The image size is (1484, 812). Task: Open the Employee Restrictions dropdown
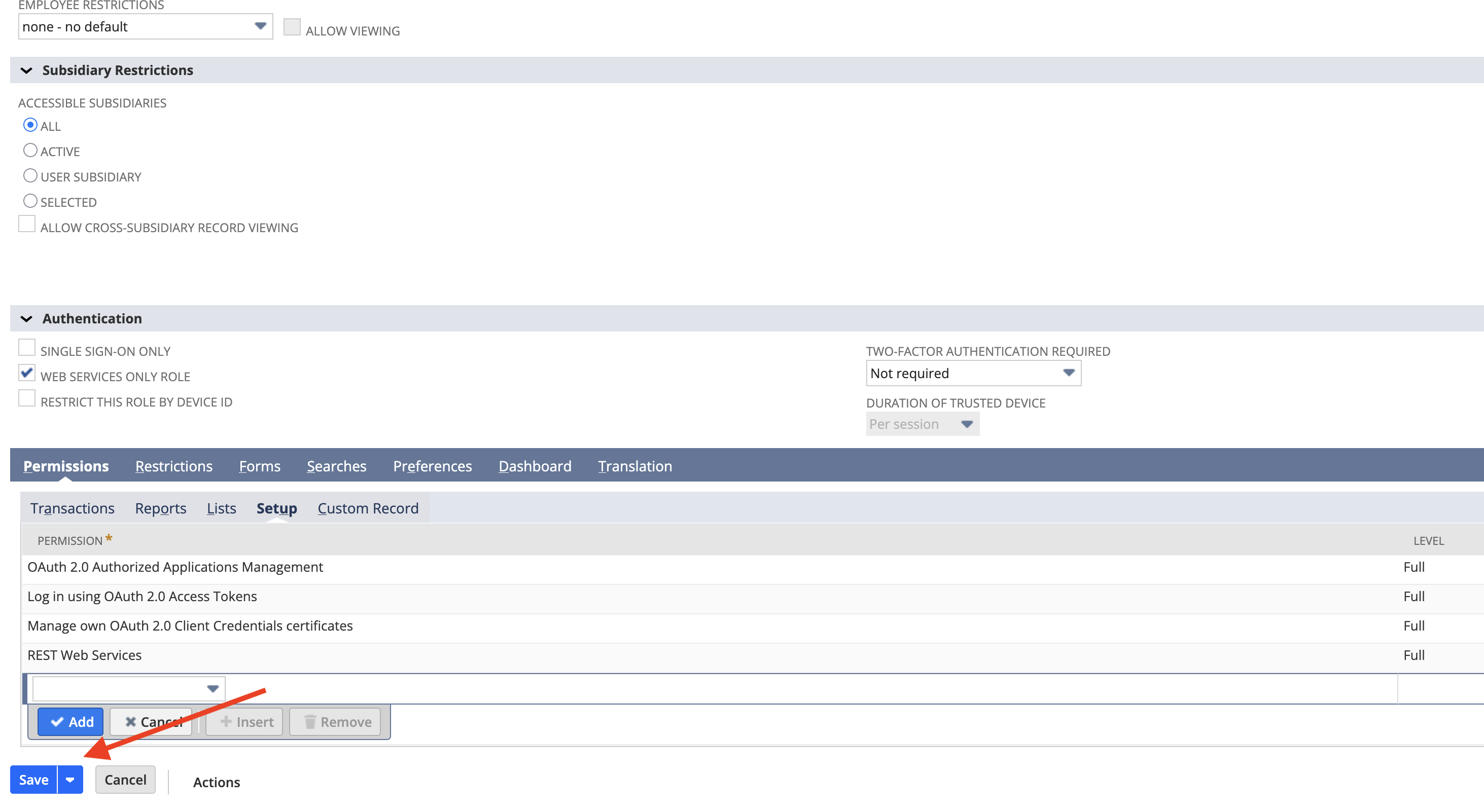click(145, 26)
